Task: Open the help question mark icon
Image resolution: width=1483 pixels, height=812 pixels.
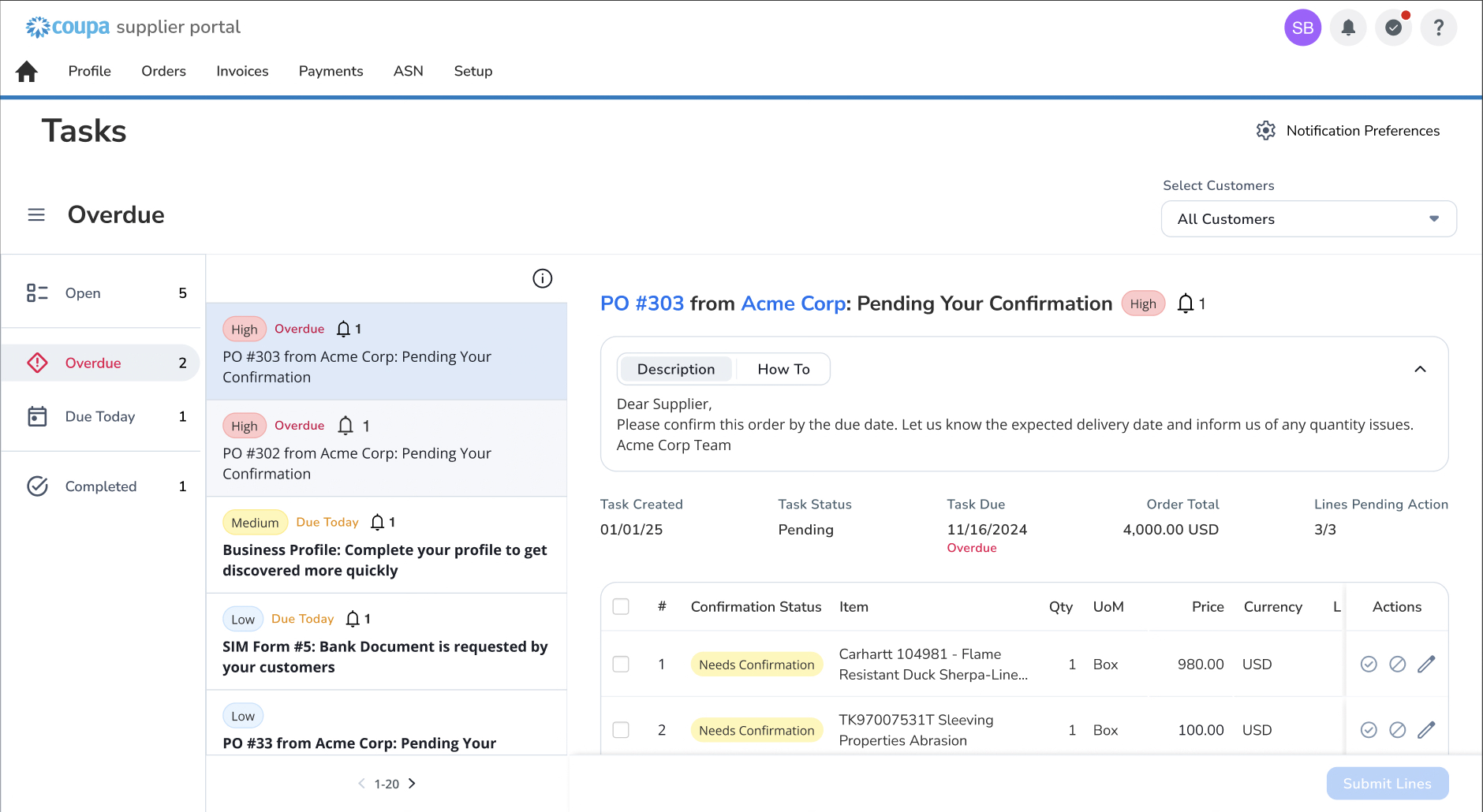Action: [1439, 28]
